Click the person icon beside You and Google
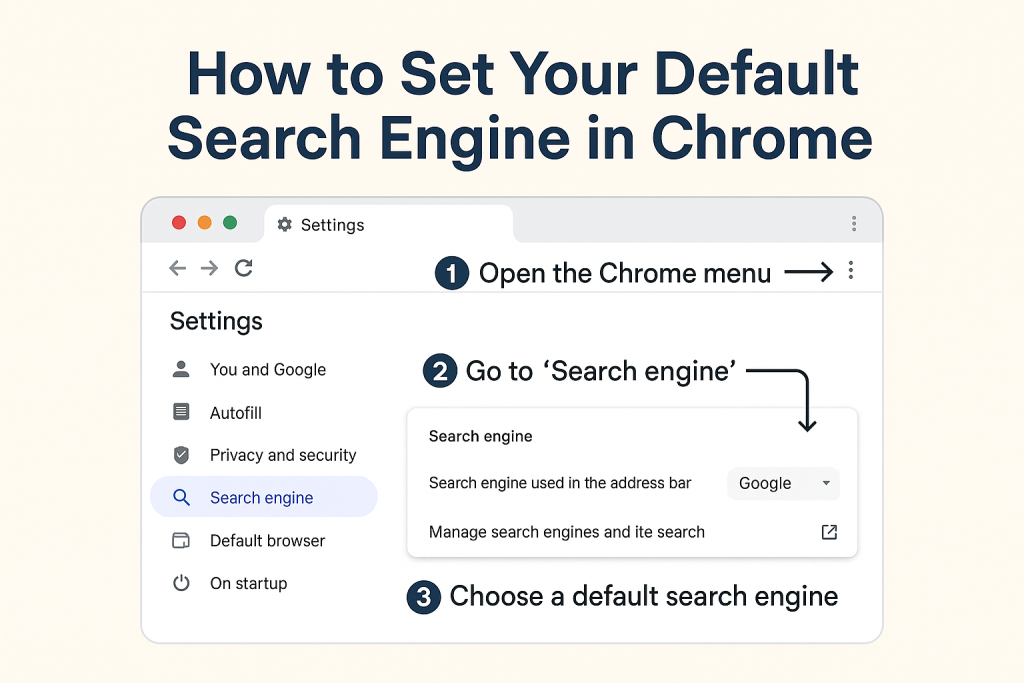Screen dimensions: 1024x683 pyautogui.click(x=181, y=369)
